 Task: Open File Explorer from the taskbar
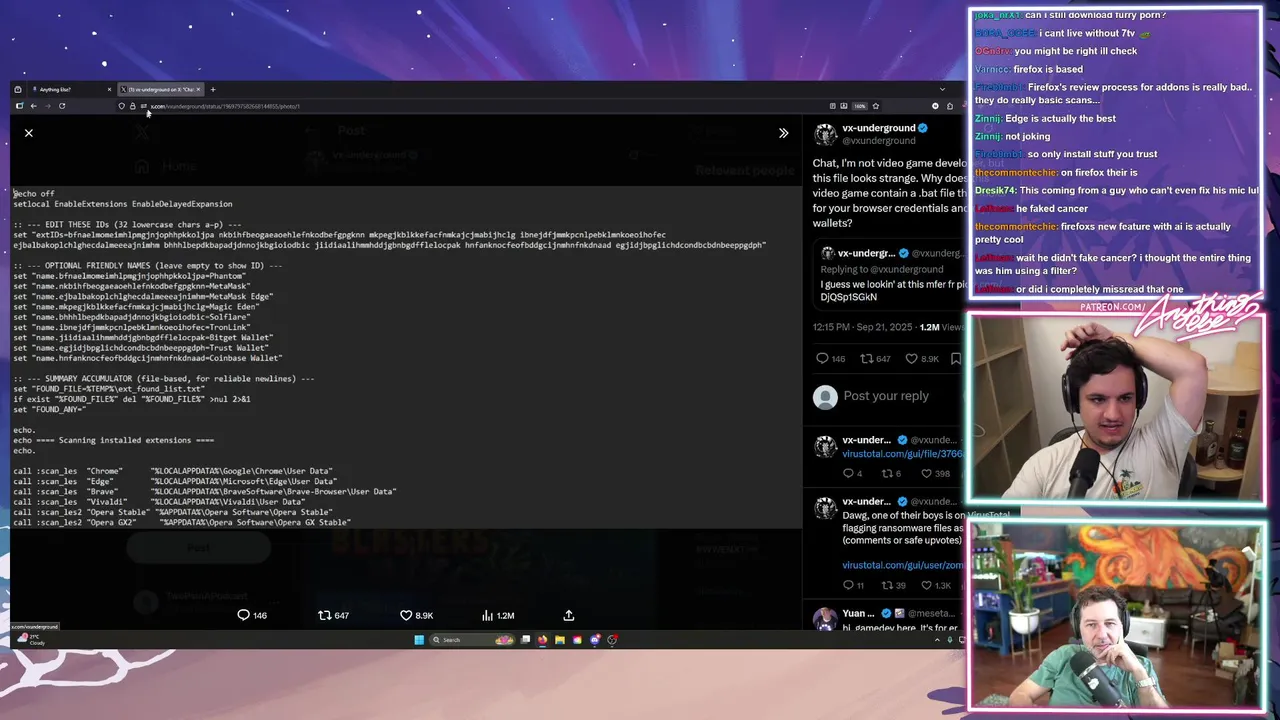coord(560,640)
